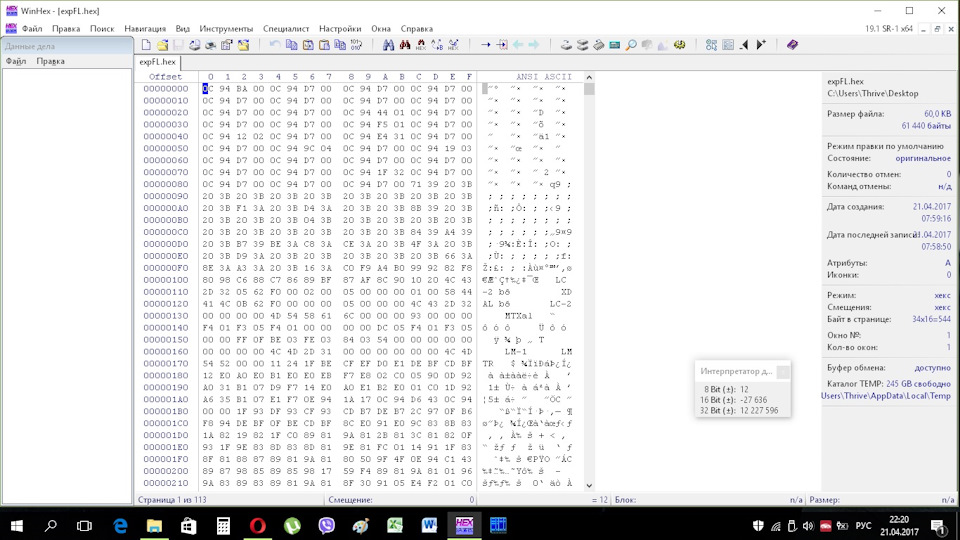
Task: Click the Go To Sector icon
Action: (x=502, y=45)
